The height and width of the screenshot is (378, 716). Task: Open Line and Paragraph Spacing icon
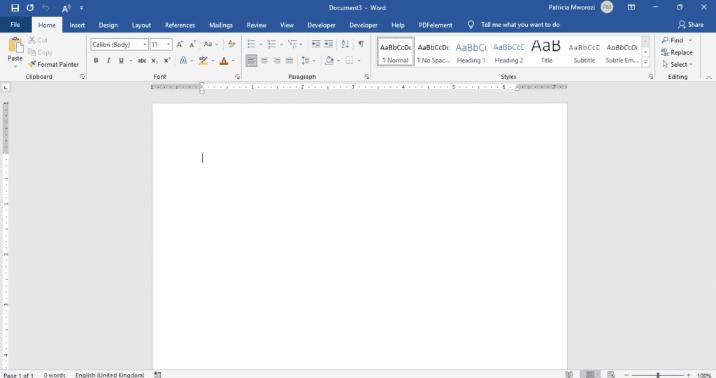(x=305, y=60)
